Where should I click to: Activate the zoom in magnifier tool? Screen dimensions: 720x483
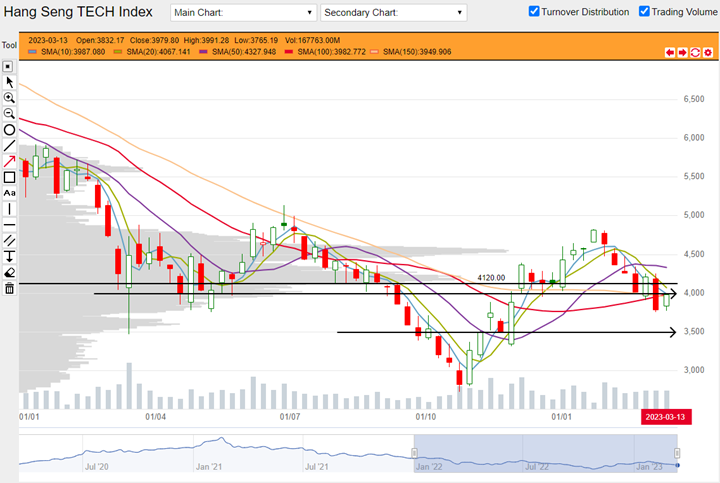coord(9,98)
